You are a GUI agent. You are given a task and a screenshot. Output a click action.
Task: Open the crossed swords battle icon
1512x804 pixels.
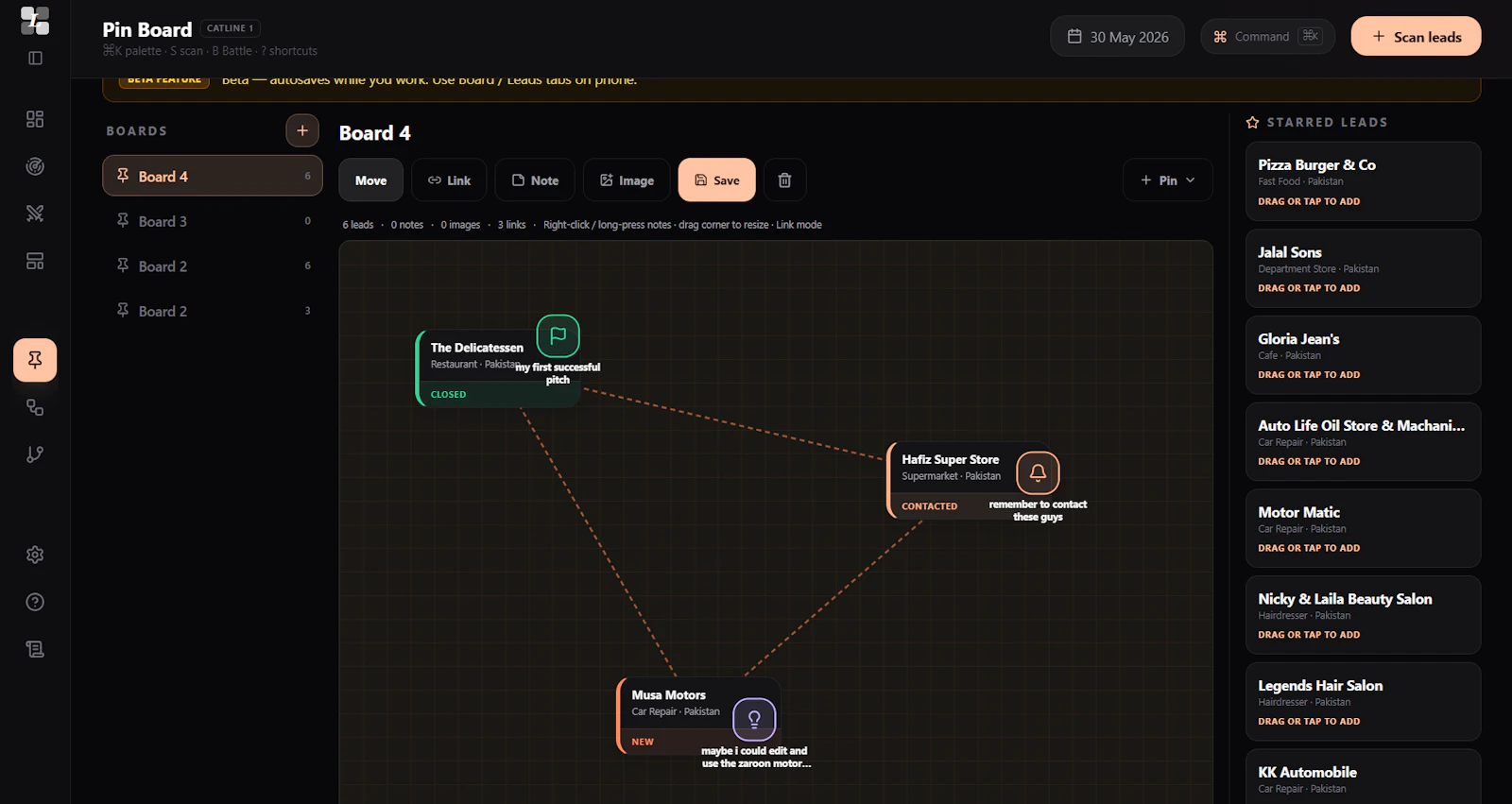coord(35,214)
